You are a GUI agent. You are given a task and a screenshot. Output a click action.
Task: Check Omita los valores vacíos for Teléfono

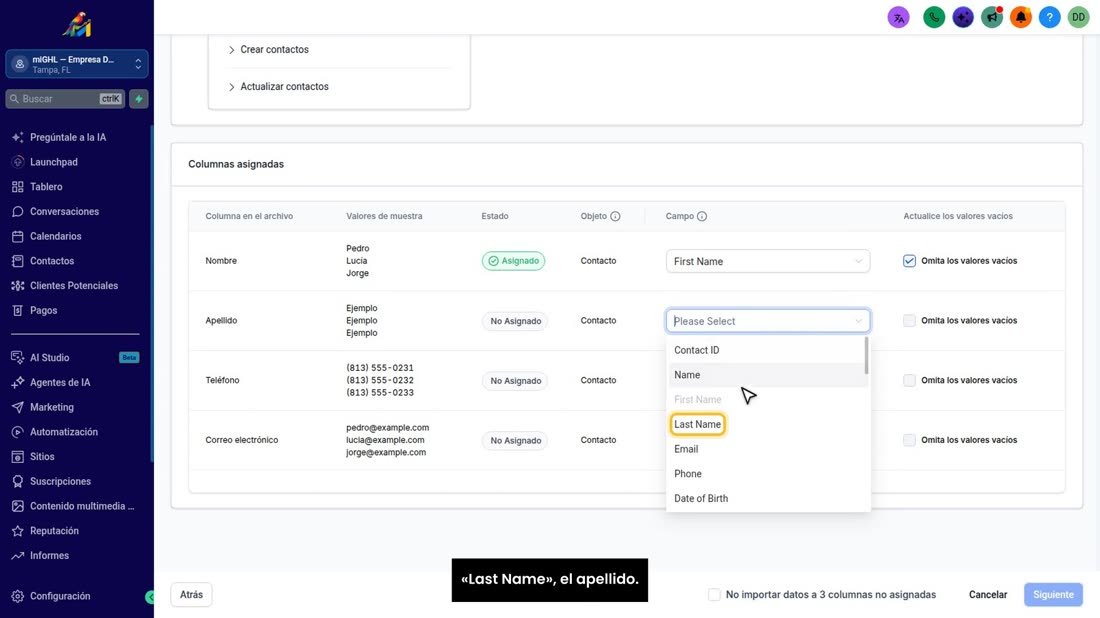[909, 380]
